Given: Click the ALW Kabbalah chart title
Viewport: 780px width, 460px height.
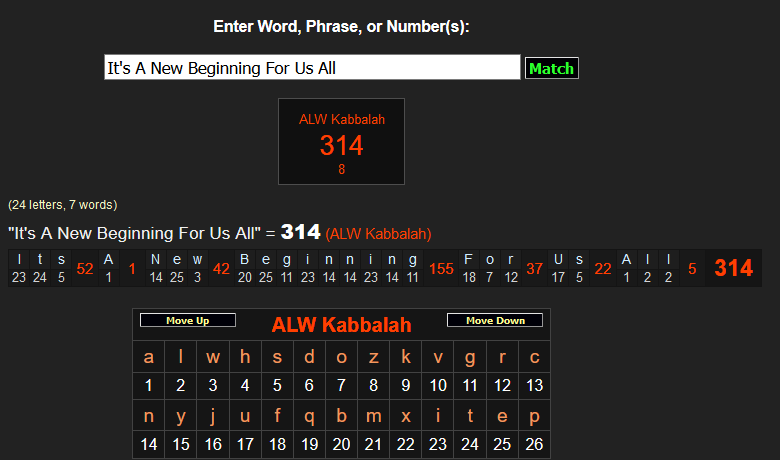Looking at the screenshot, I should (x=341, y=325).
